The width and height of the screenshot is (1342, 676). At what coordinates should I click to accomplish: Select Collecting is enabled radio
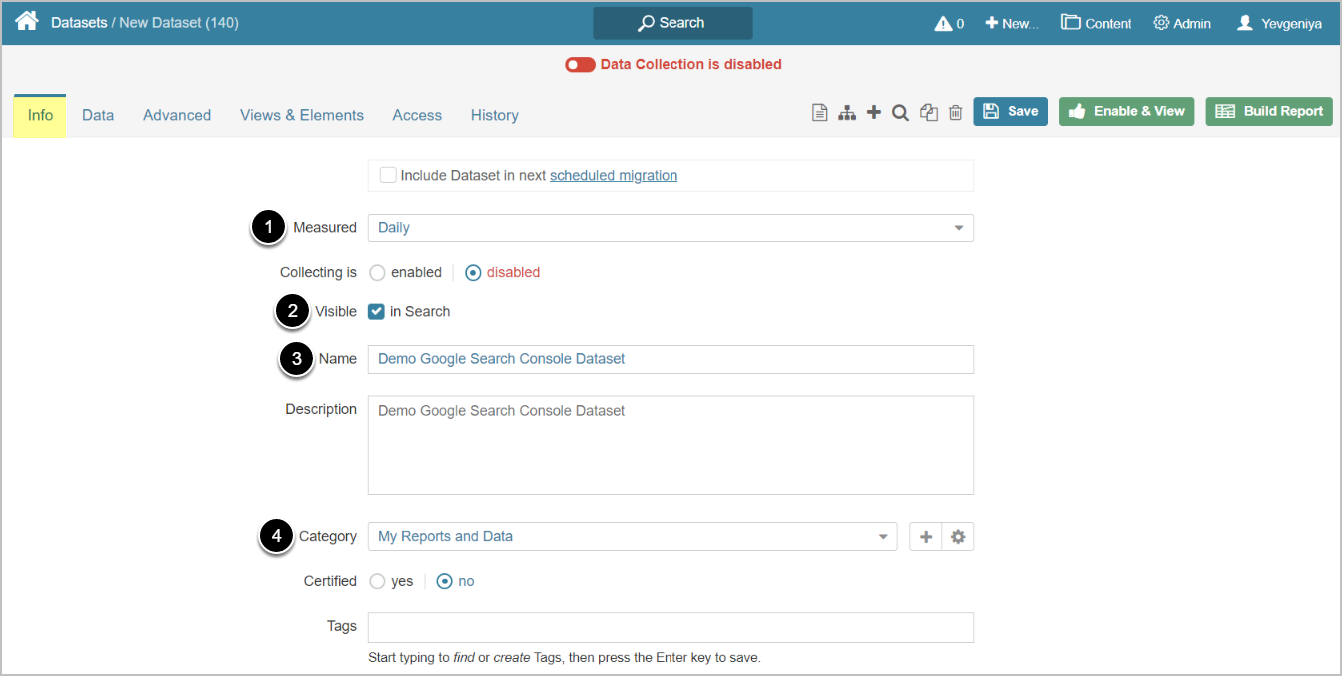[377, 272]
